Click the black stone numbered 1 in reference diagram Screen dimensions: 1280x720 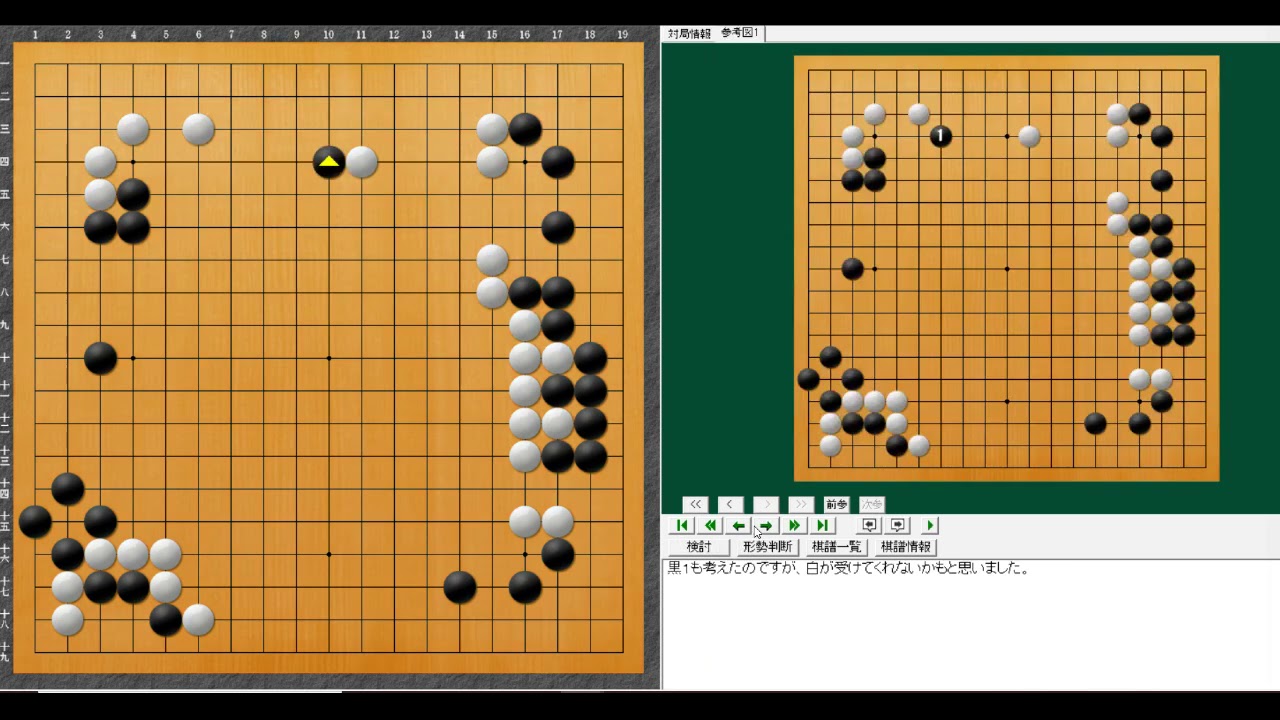click(941, 136)
